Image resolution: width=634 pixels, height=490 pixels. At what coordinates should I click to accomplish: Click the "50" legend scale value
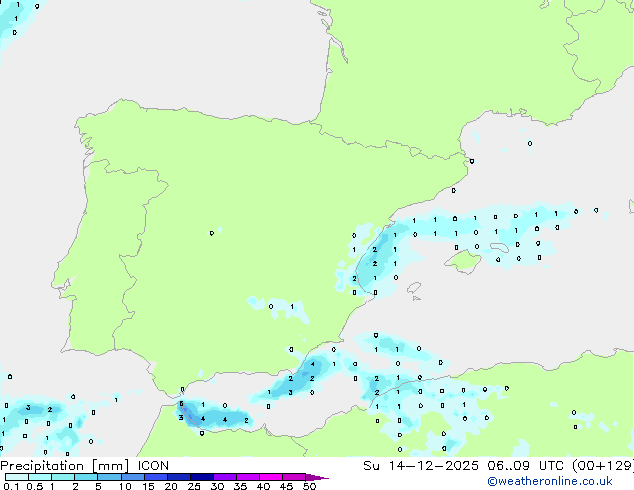point(310,486)
